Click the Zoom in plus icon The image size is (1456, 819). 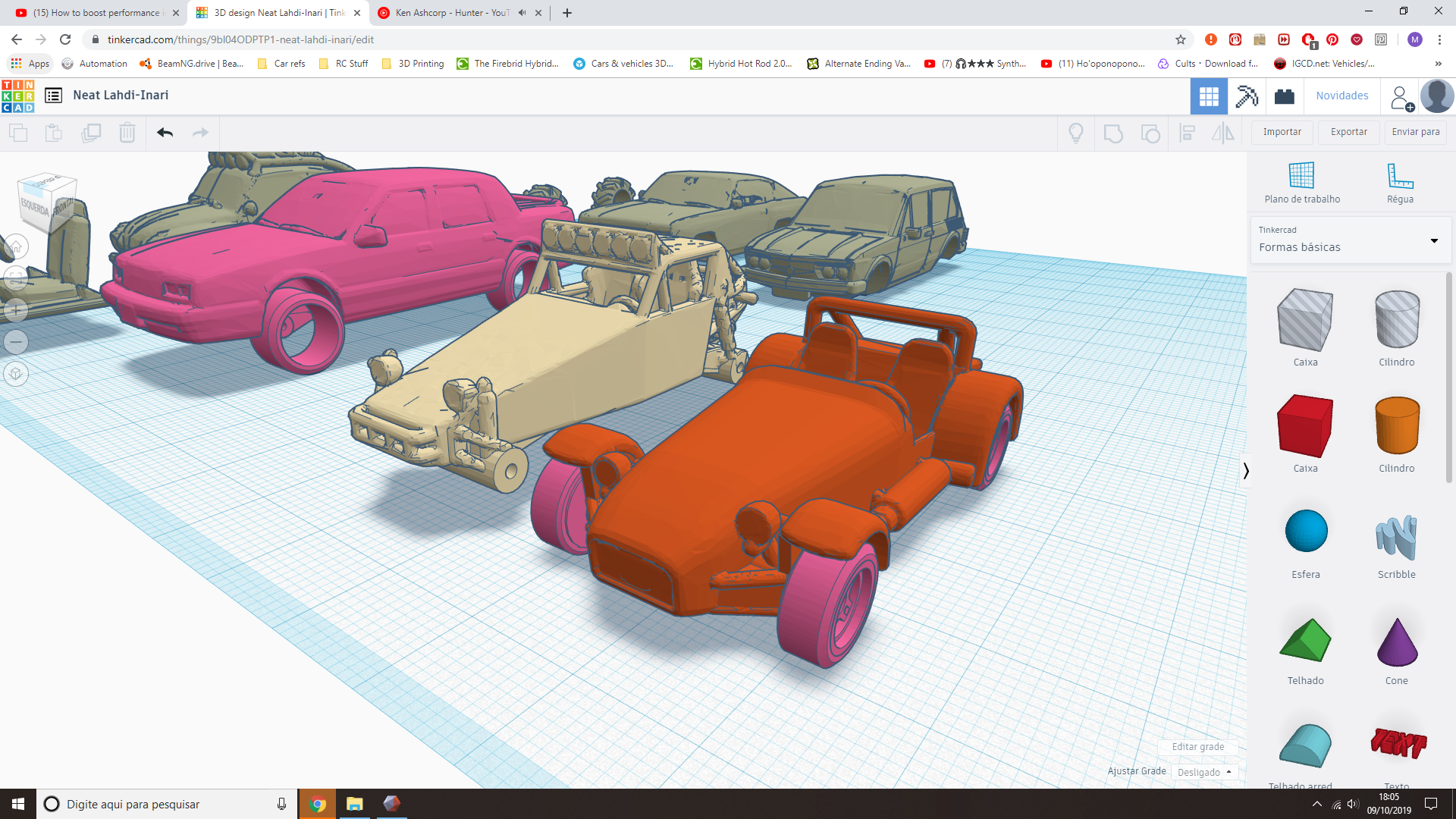[16, 310]
